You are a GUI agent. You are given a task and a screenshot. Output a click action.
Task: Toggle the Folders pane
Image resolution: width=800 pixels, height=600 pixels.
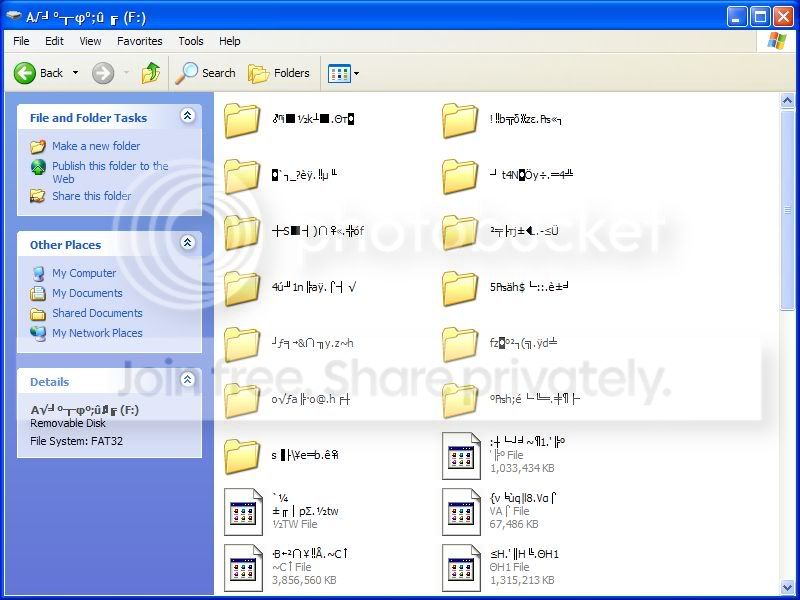279,73
